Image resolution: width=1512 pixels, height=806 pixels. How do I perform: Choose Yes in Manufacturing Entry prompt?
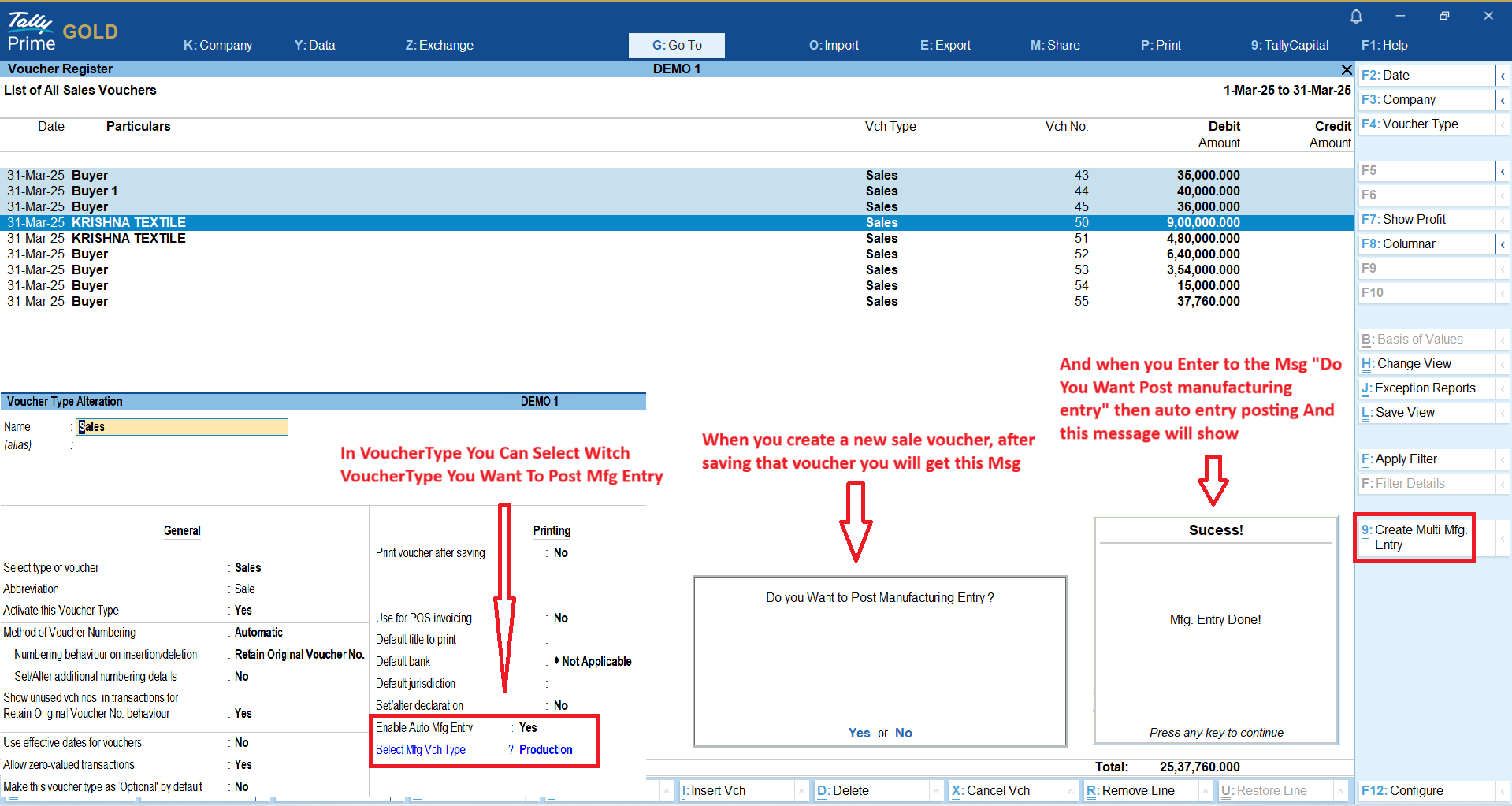click(859, 733)
